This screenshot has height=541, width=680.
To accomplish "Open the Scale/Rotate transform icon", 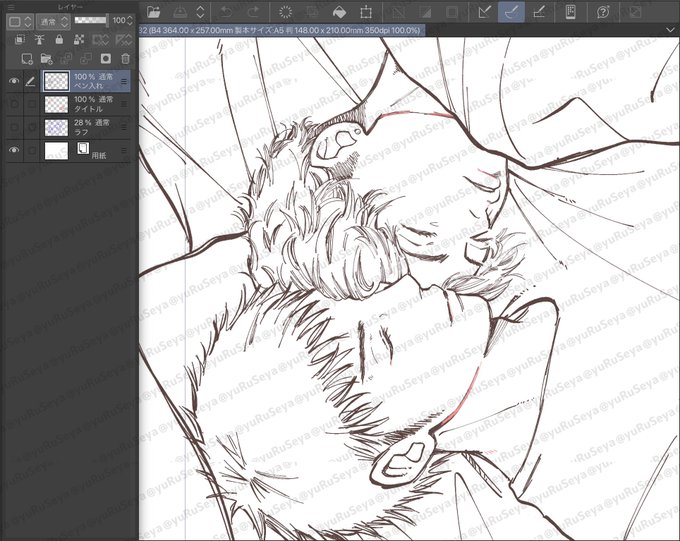I will pos(366,12).
